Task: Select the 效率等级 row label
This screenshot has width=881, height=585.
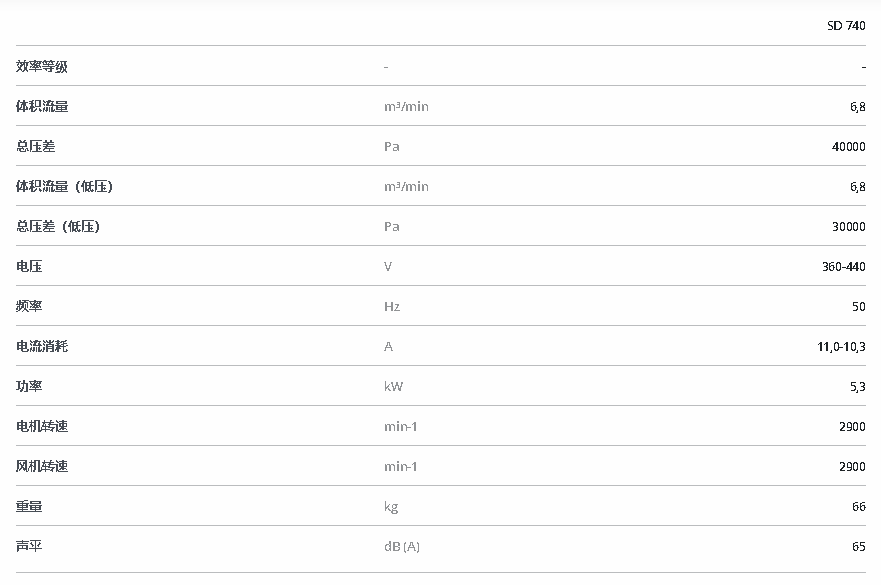Action: point(42,66)
